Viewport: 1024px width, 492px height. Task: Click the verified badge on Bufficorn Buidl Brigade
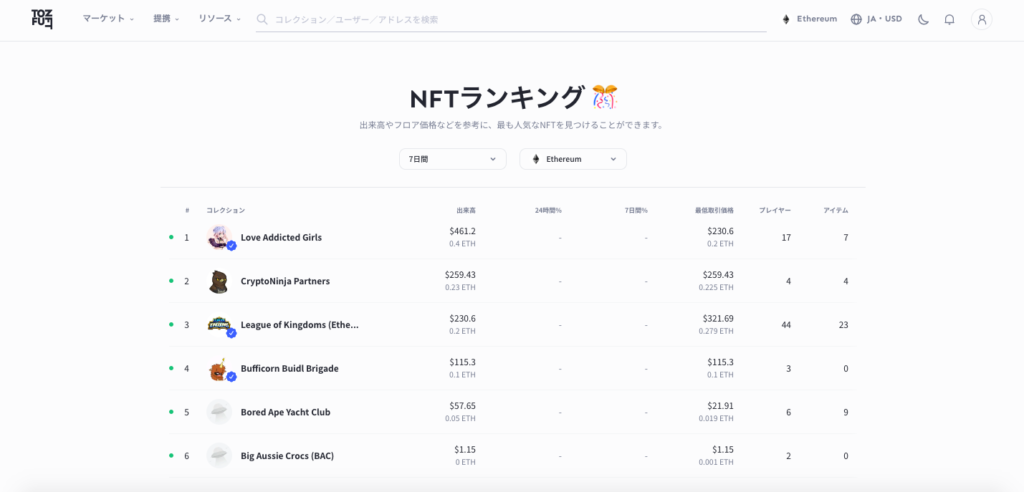231,377
